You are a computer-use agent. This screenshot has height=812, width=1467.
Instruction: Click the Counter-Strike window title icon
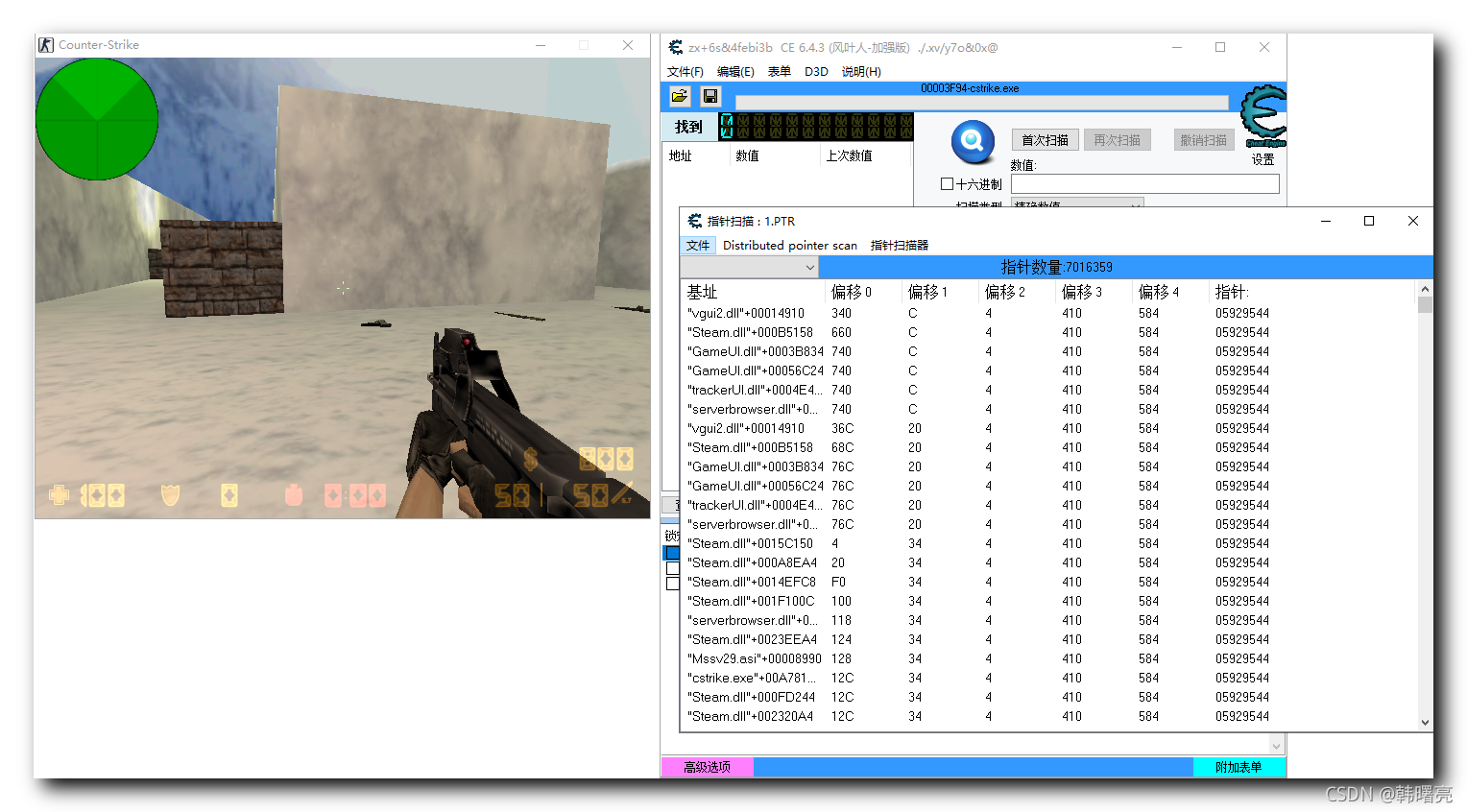click(46, 45)
